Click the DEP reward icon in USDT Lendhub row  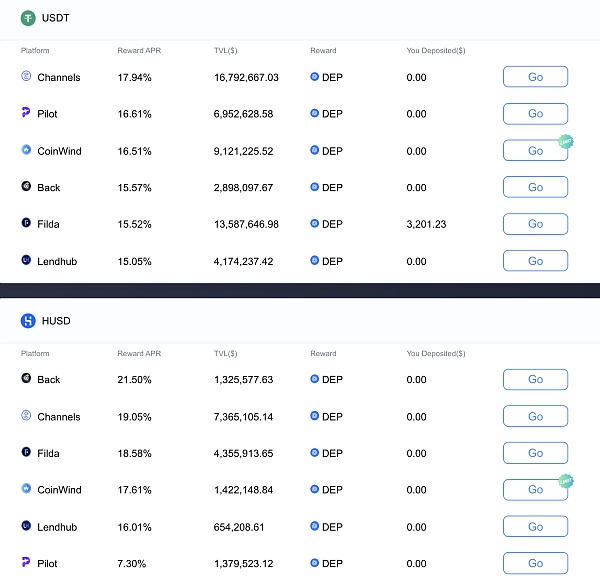coord(315,261)
